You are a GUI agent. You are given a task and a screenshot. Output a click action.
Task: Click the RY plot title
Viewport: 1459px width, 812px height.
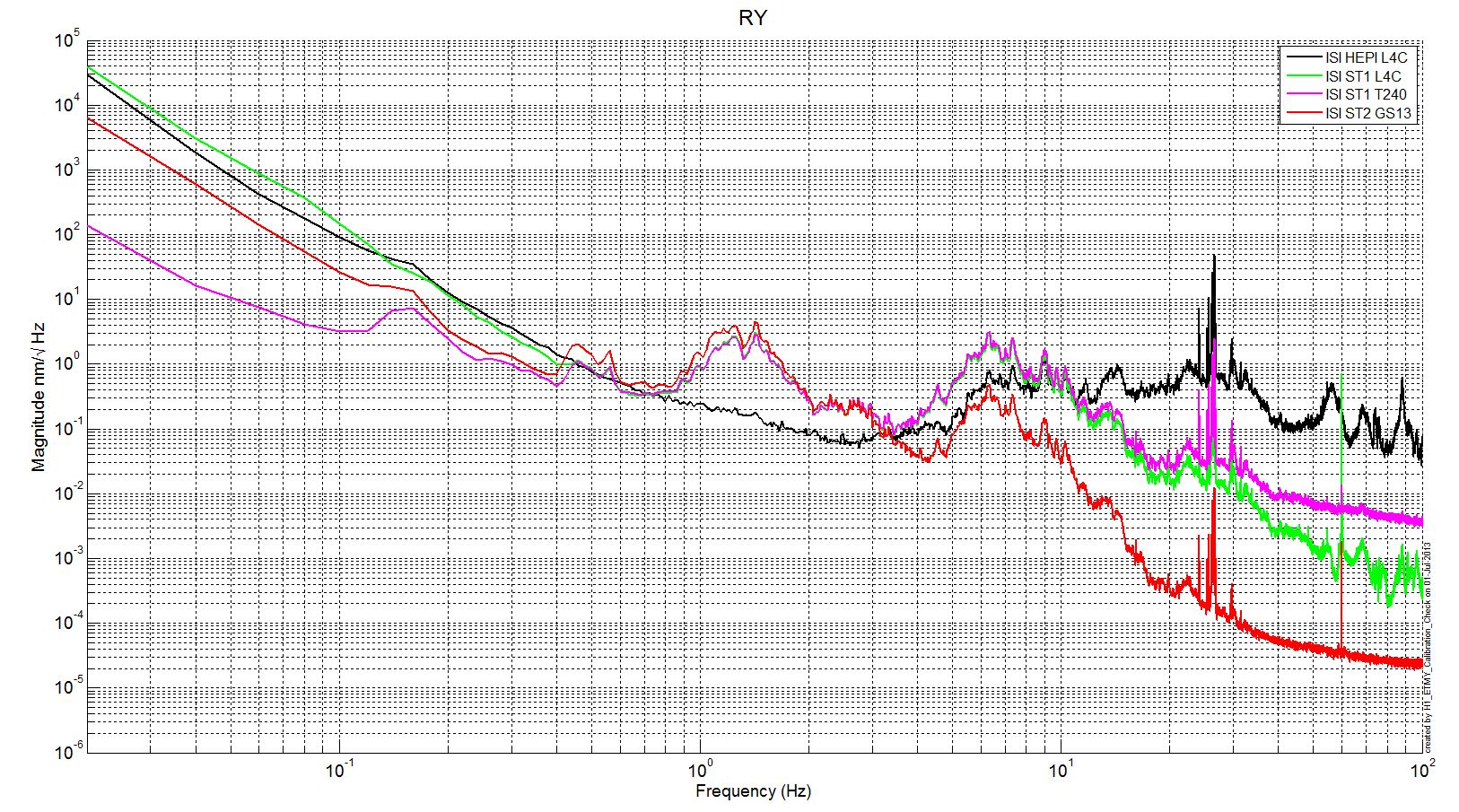pos(753,18)
